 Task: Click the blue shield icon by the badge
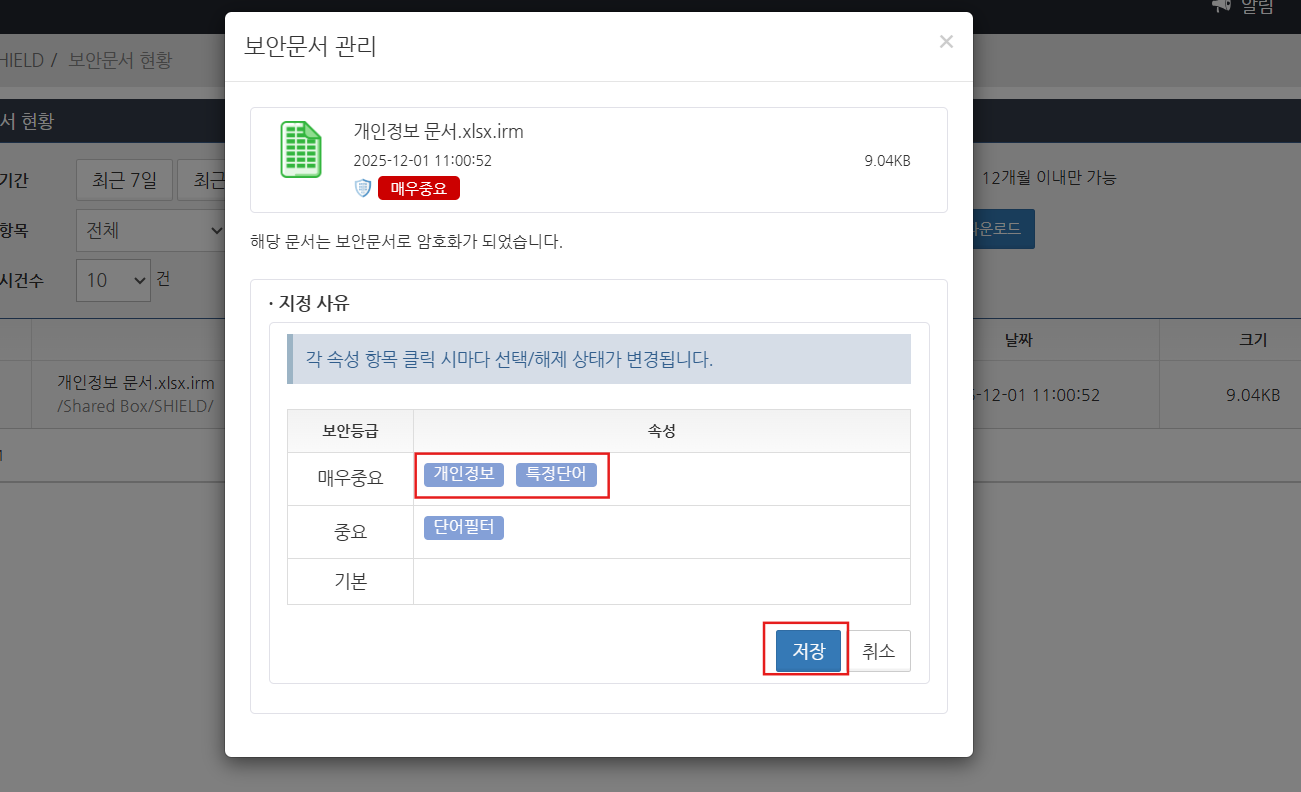pyautogui.click(x=363, y=188)
